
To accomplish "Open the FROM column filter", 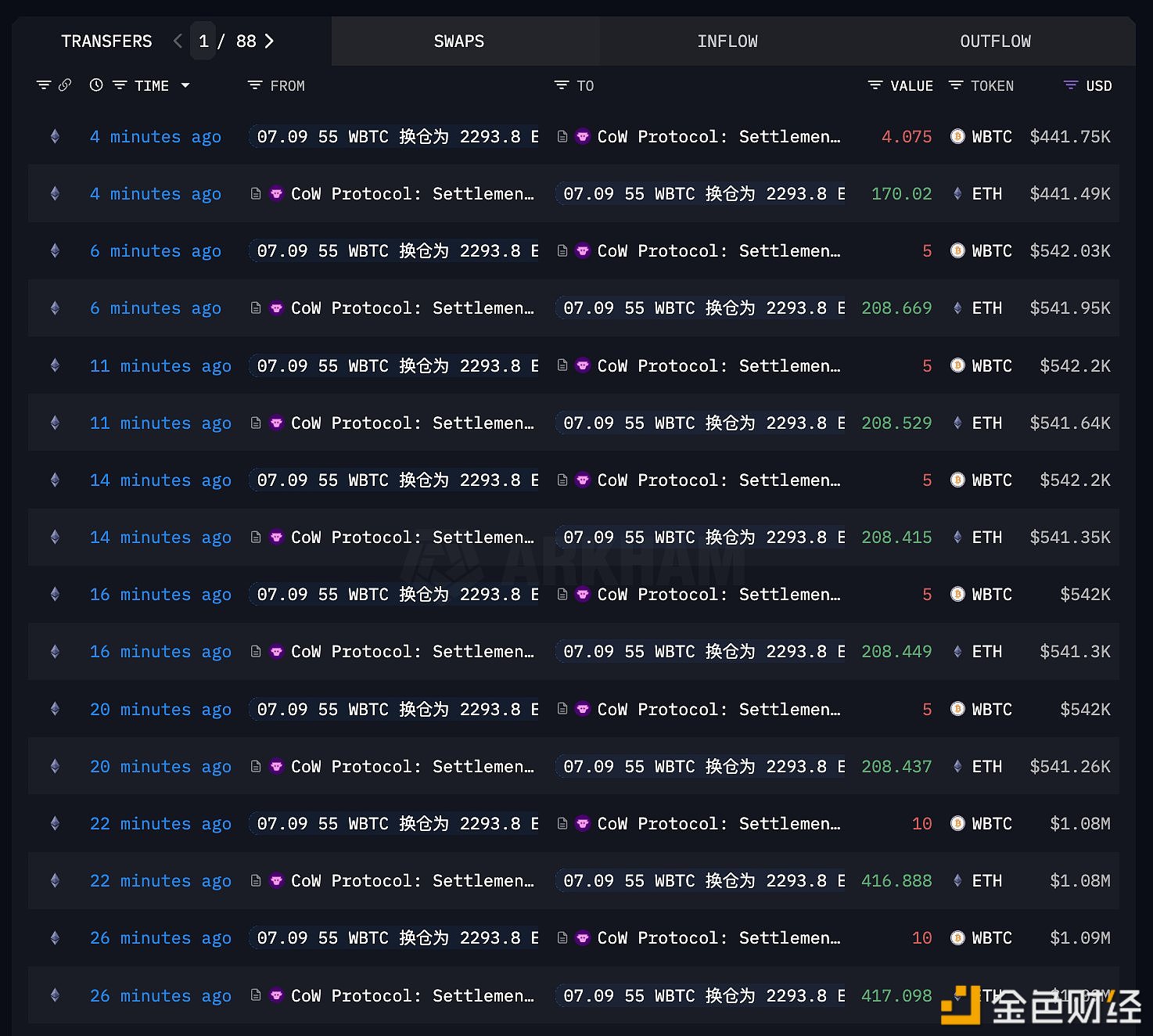I will [x=255, y=85].
